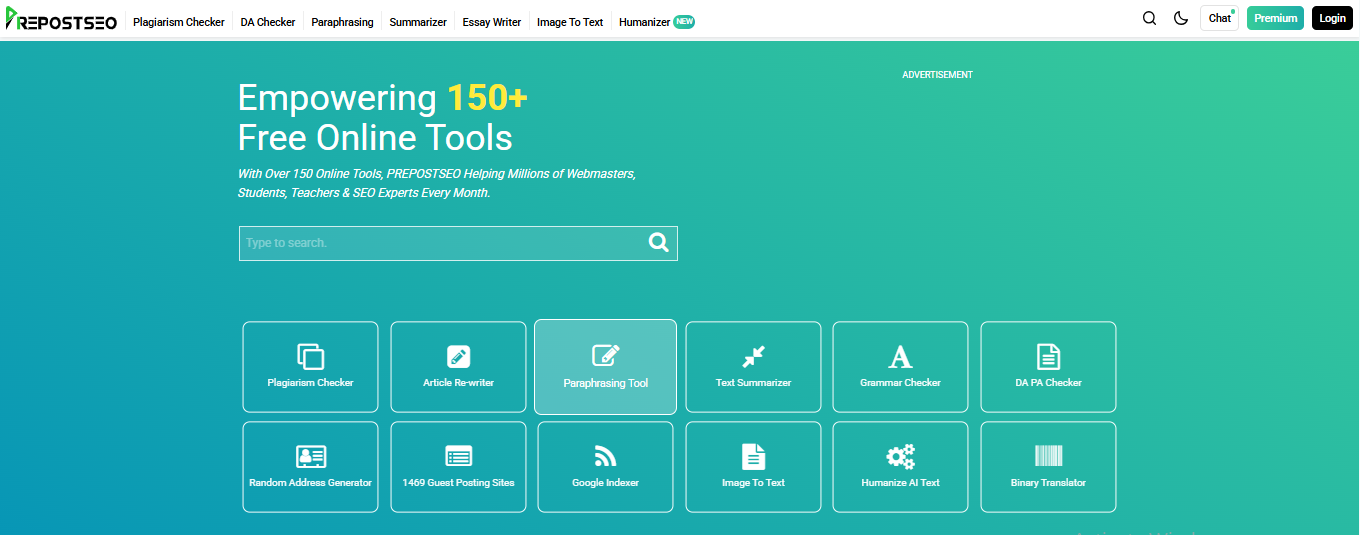The width and height of the screenshot is (1360, 535).
Task: Open the 'Grammar Checker' card label
Action: coord(900,383)
